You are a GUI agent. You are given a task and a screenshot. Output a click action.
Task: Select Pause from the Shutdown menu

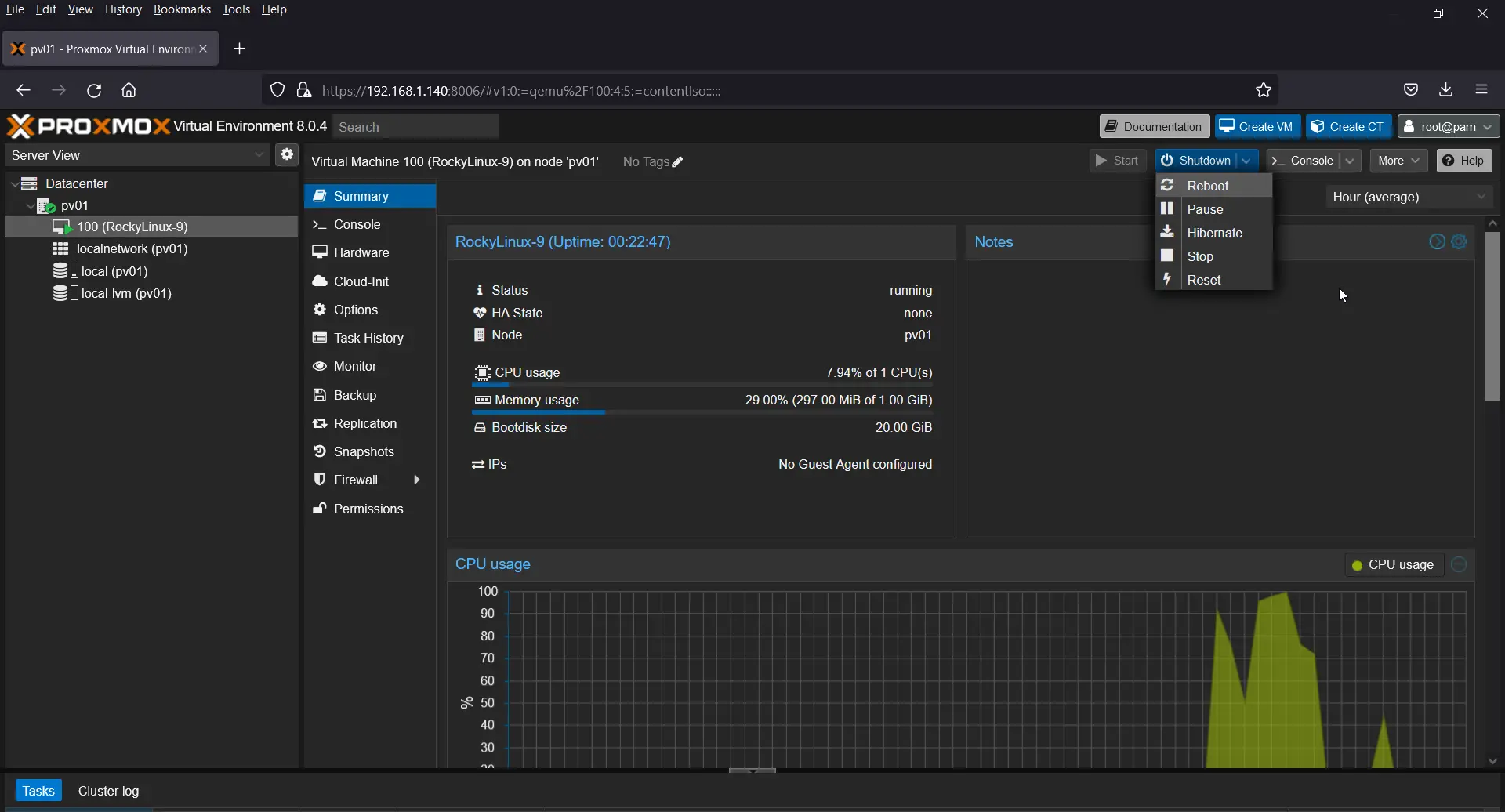point(1213,209)
